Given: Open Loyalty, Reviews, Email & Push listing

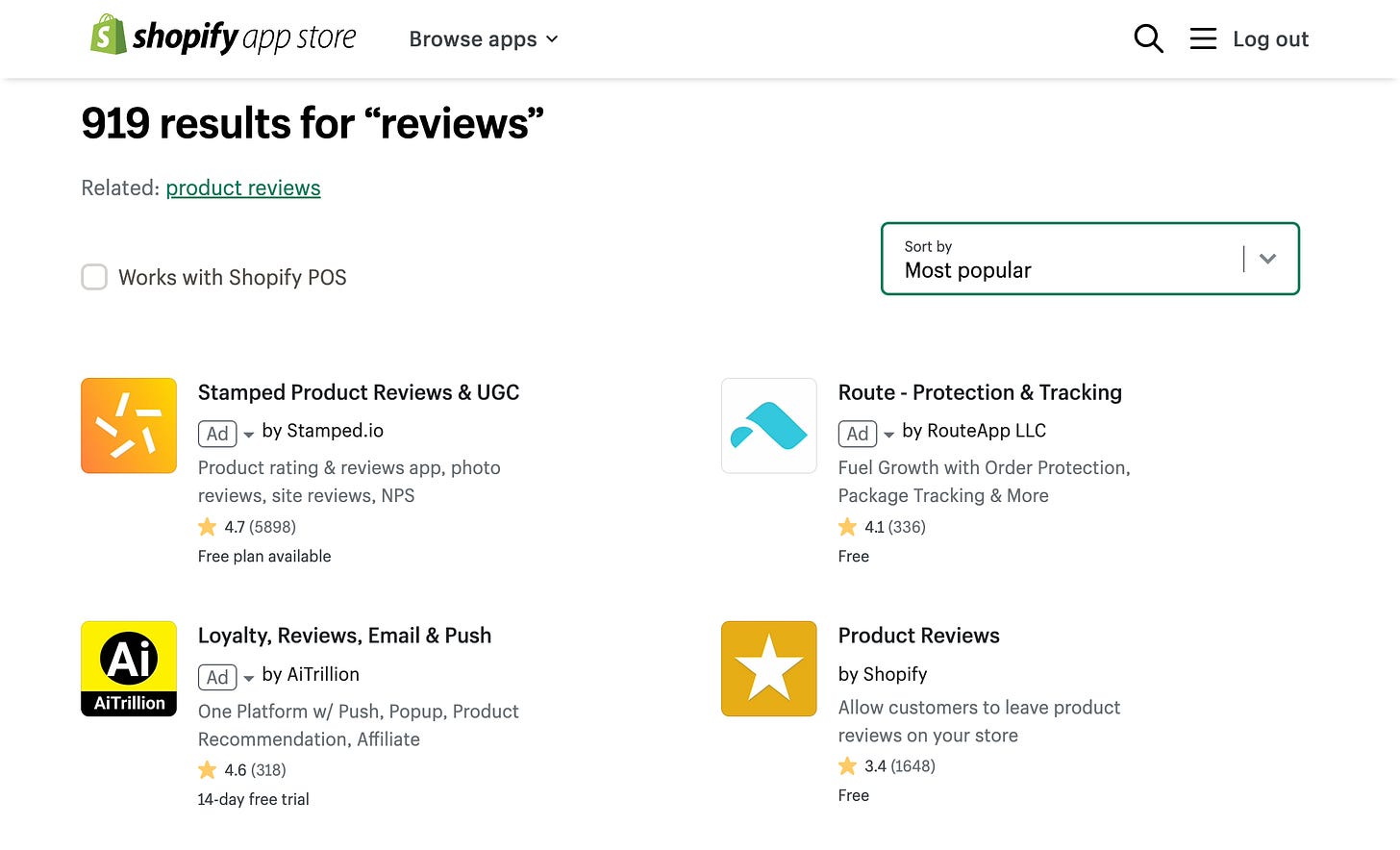Looking at the screenshot, I should pos(344,636).
